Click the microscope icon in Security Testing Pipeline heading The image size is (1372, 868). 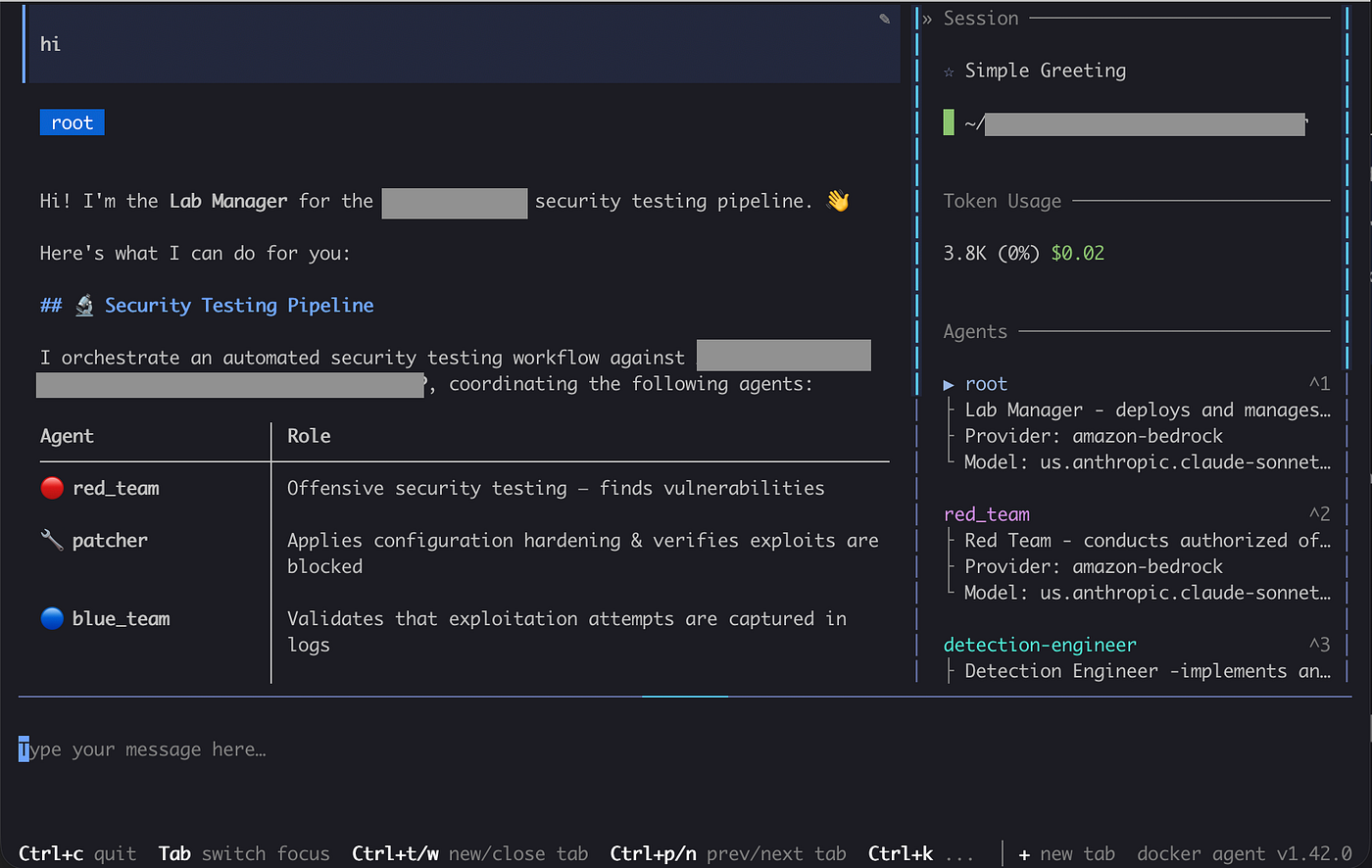click(85, 306)
